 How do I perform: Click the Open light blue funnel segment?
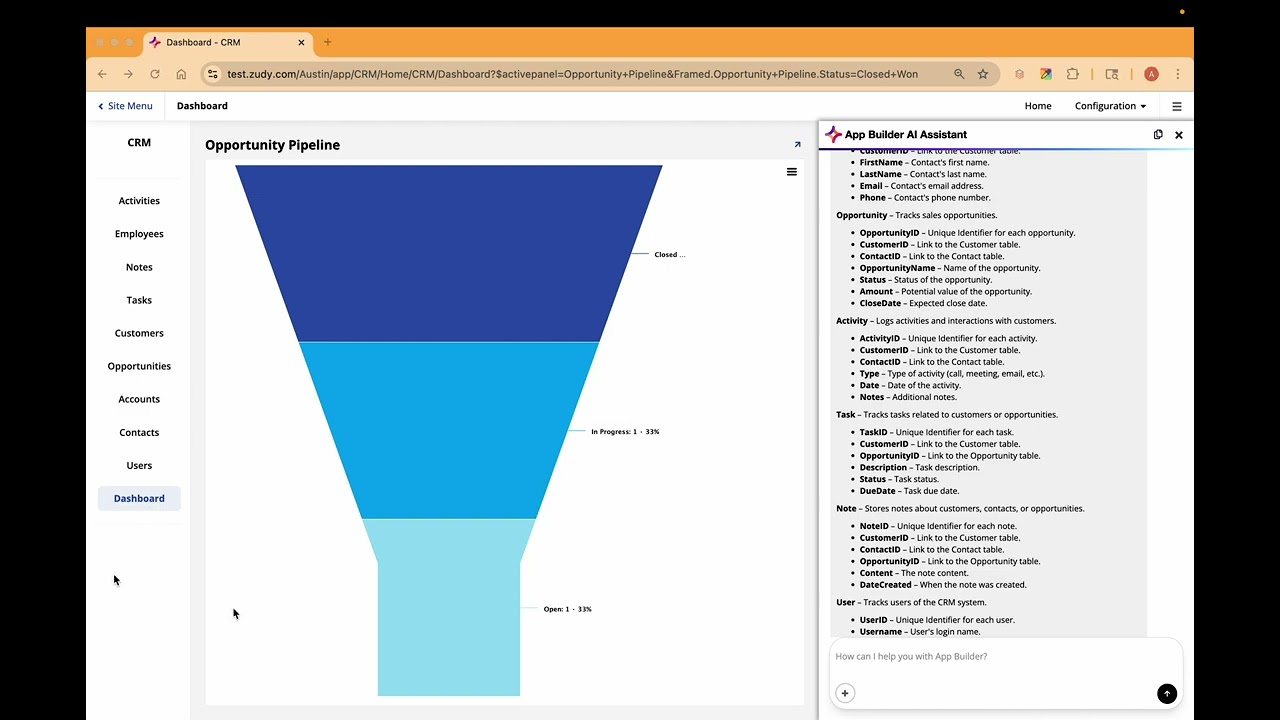click(449, 608)
